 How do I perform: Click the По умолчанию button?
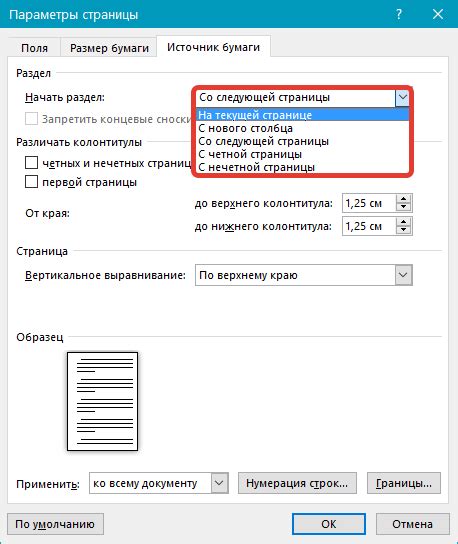pyautogui.click(x=55, y=524)
